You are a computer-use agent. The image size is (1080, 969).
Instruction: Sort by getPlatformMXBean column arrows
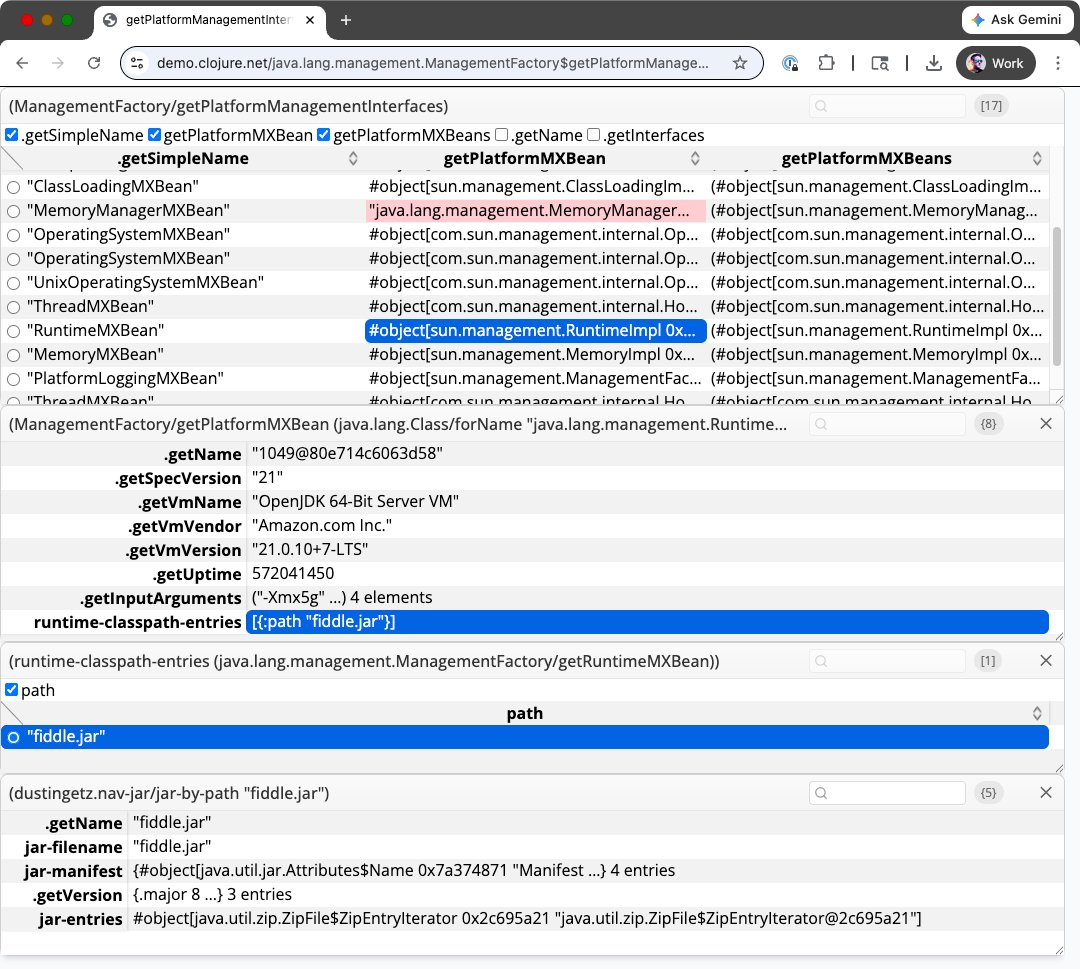(695, 158)
